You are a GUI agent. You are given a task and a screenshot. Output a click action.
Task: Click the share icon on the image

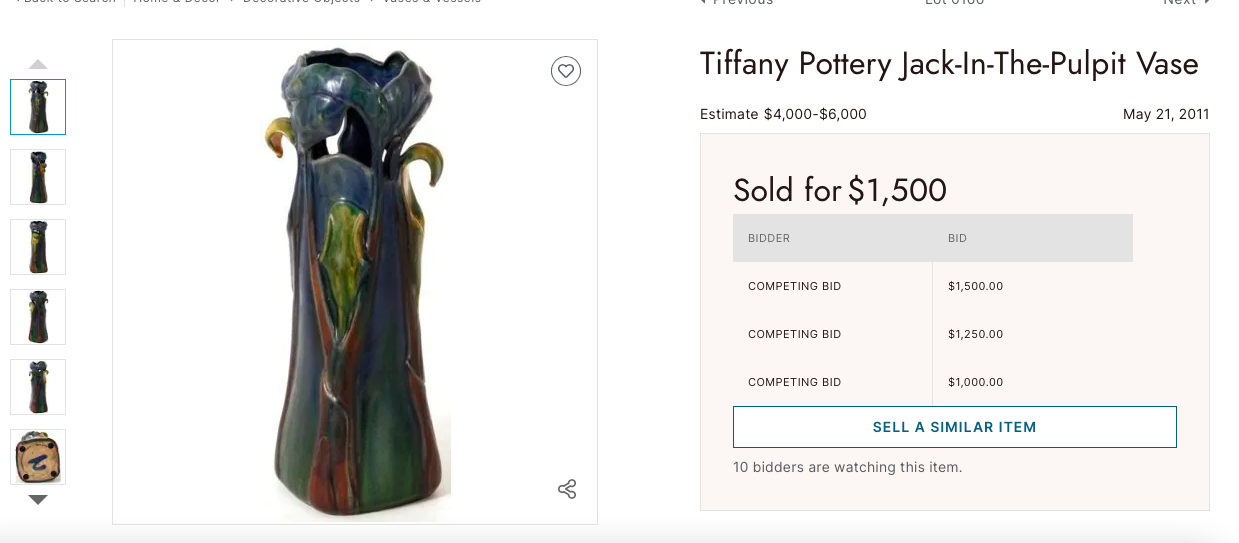pos(567,489)
